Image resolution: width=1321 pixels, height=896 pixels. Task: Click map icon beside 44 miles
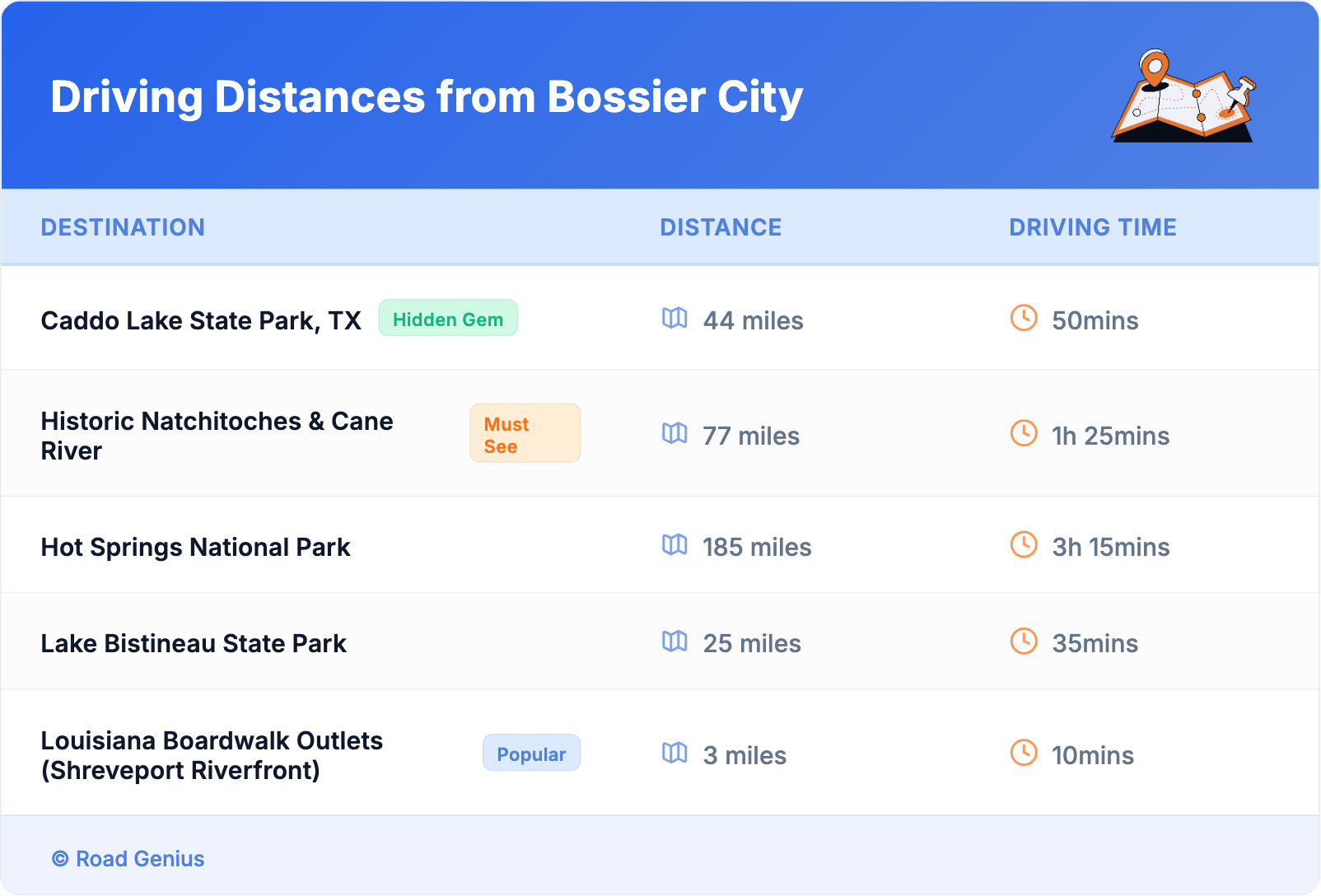[675, 318]
